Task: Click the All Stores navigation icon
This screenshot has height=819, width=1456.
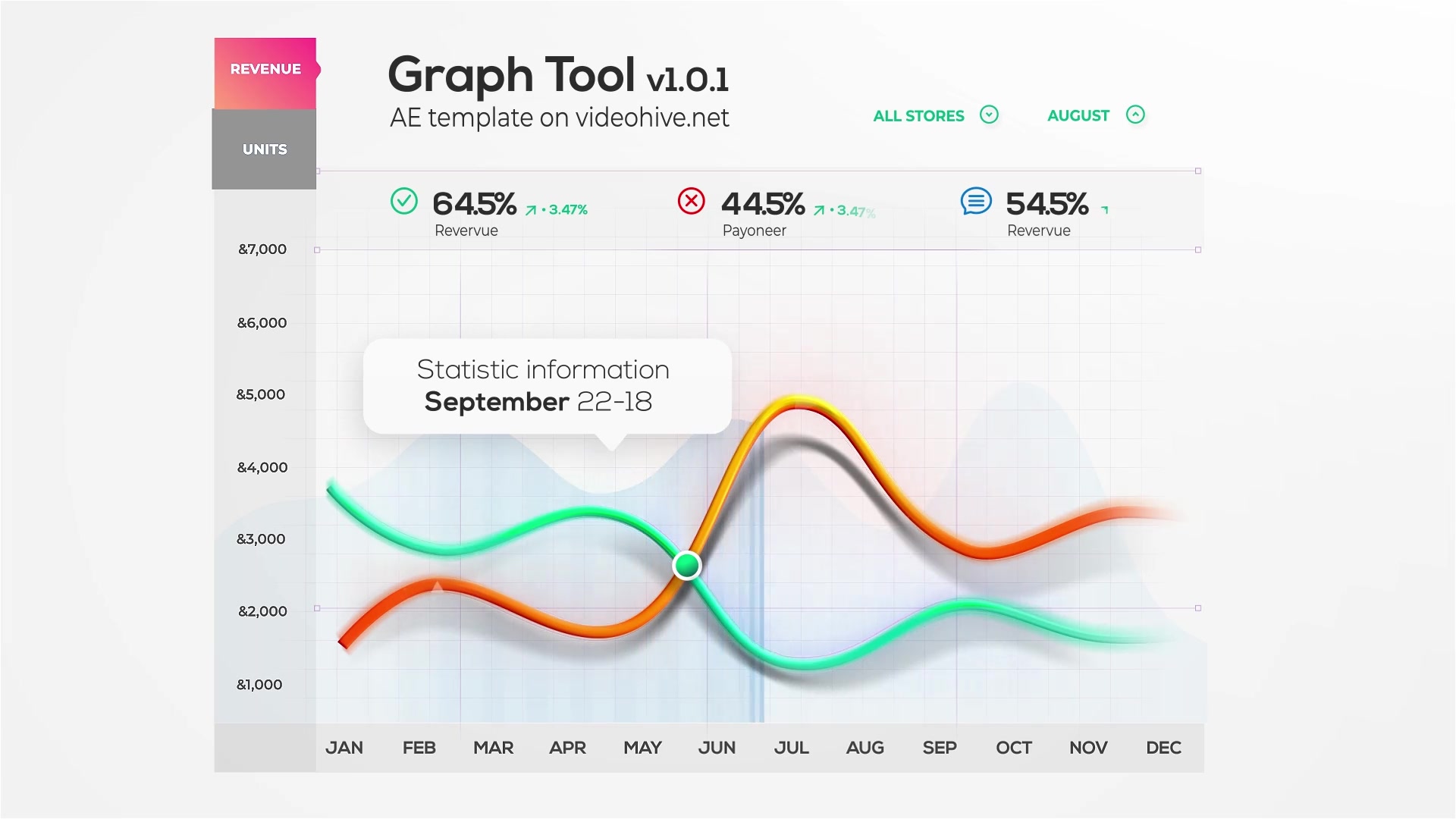Action: pos(989,114)
